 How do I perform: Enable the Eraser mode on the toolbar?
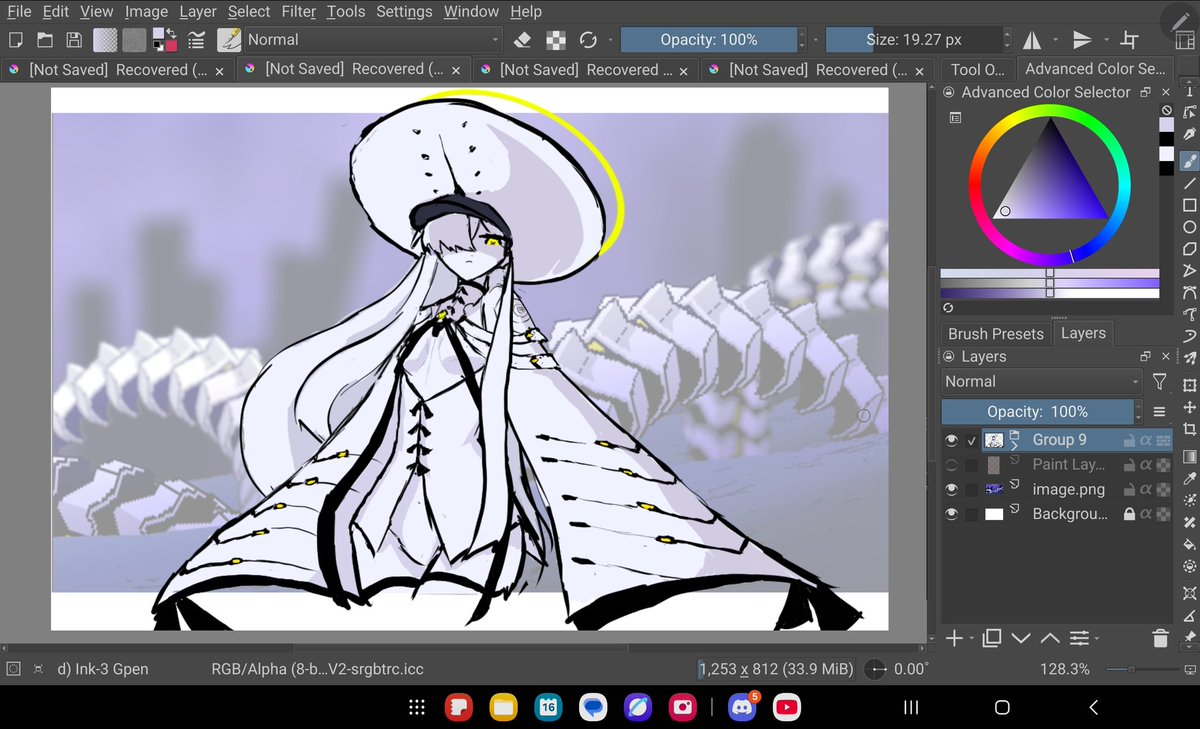(x=523, y=40)
